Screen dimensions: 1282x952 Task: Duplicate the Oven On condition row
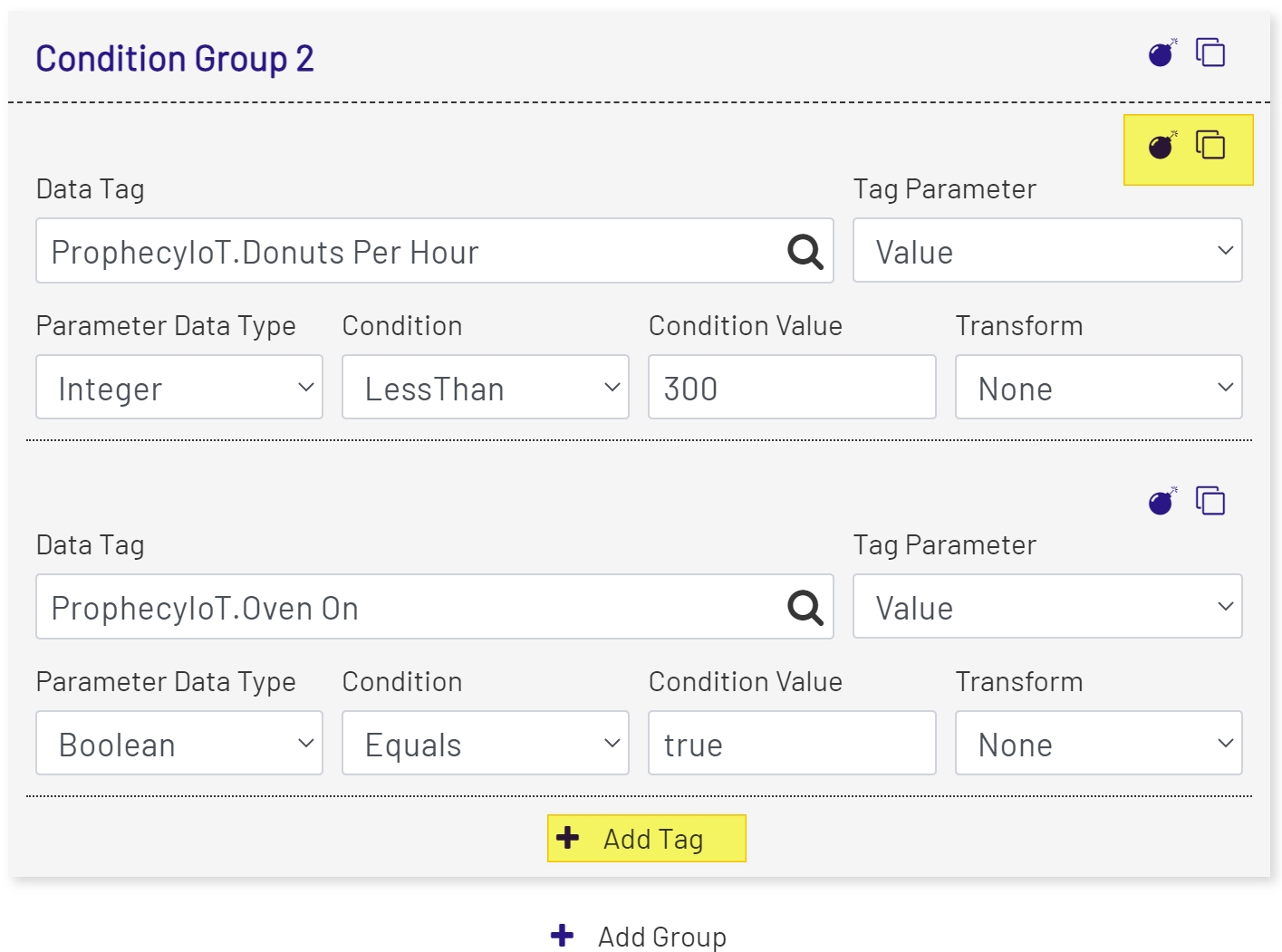tap(1210, 499)
